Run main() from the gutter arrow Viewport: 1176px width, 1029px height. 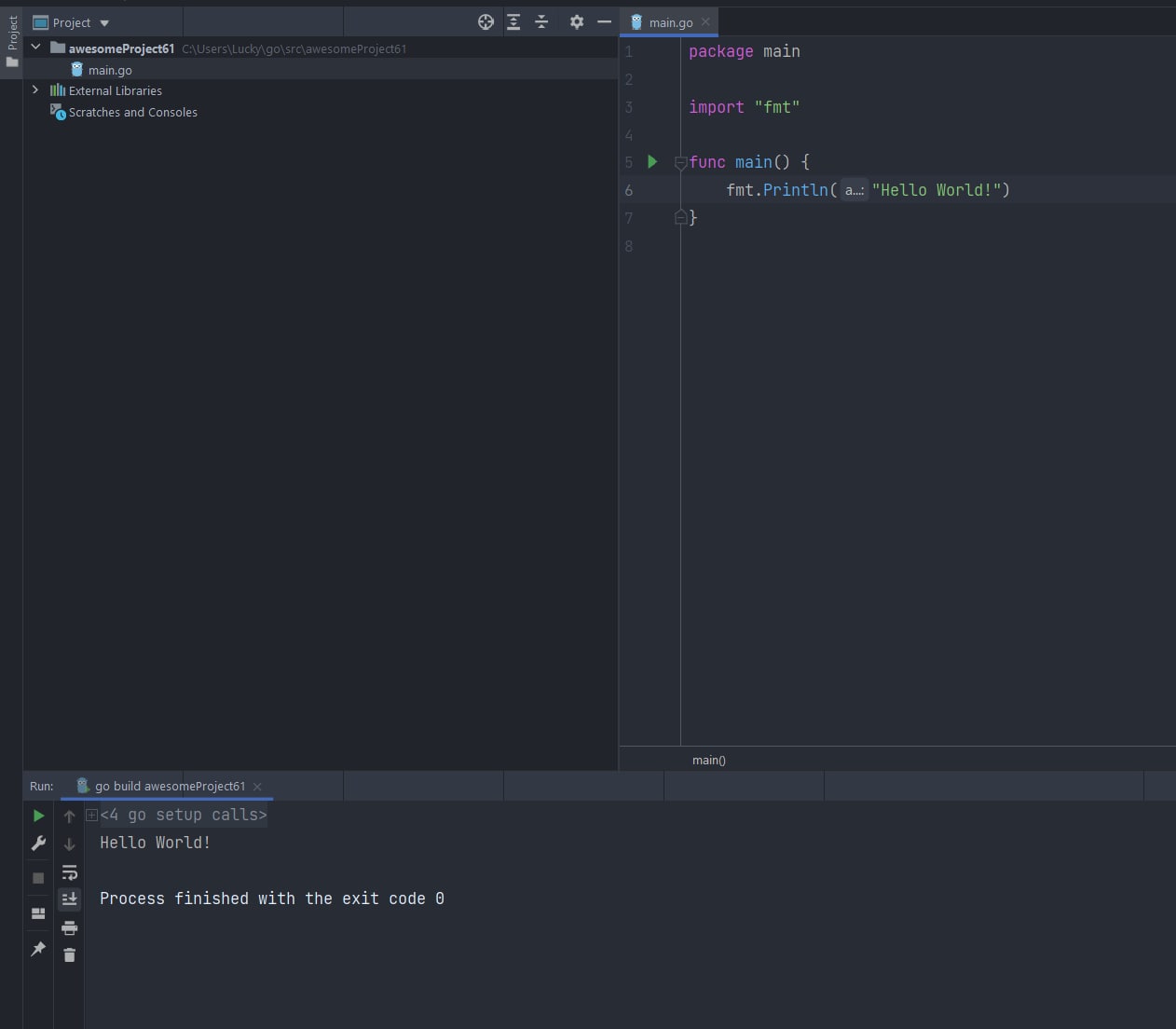click(652, 162)
